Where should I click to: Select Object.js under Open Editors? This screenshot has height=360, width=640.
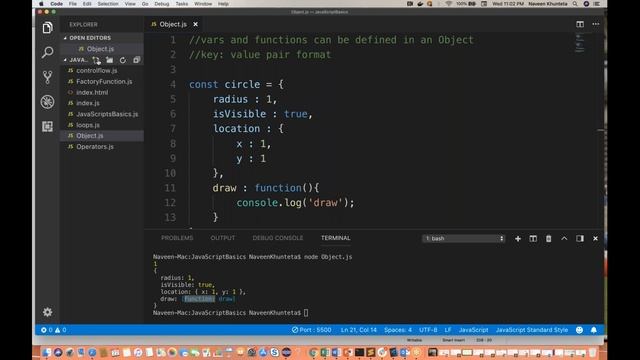(100, 49)
